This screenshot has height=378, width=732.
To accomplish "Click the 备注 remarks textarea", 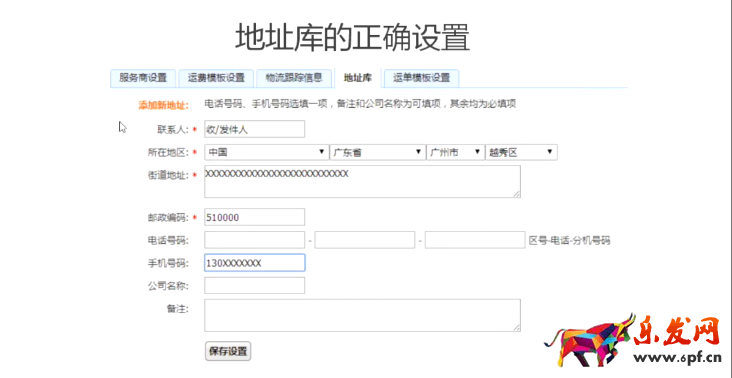I will [x=362, y=315].
